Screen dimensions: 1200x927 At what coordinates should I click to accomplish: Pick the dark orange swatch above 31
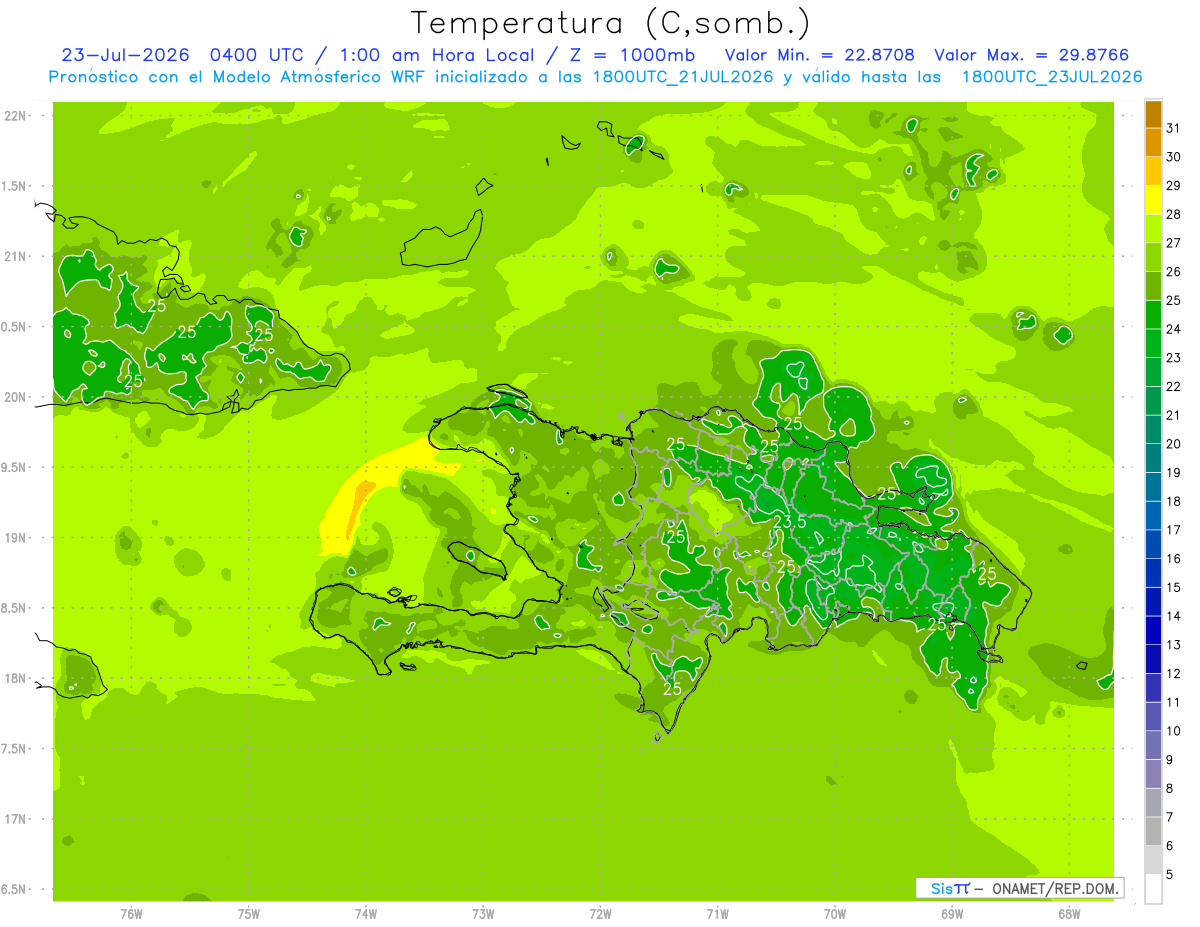coord(1153,114)
